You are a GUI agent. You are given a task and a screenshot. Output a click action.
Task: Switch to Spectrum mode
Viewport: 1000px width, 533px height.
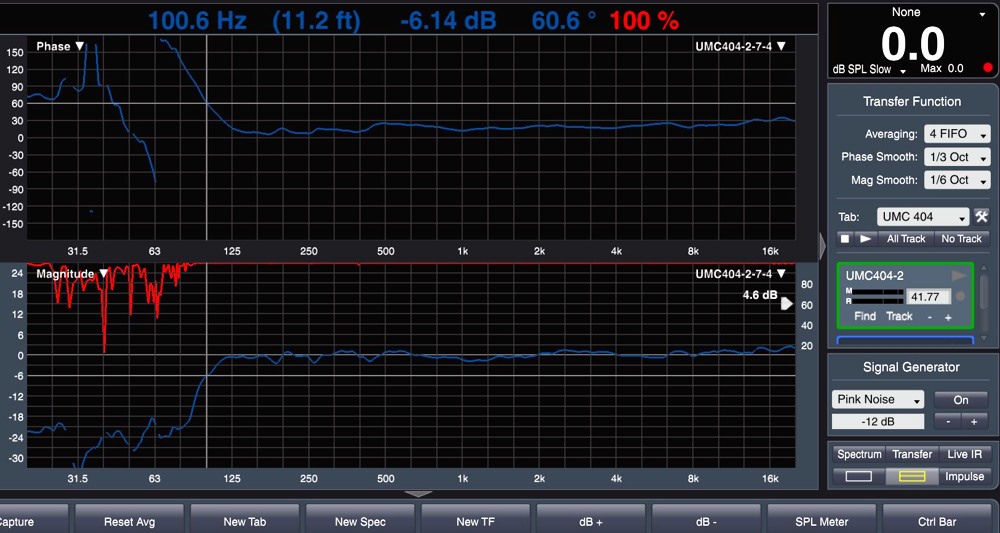[x=858, y=455]
